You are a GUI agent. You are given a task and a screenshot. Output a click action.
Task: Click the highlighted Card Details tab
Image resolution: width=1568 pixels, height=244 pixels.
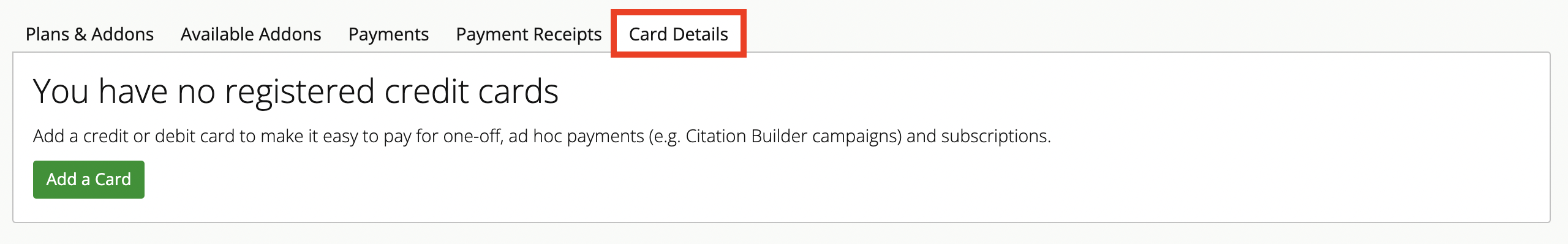679,34
